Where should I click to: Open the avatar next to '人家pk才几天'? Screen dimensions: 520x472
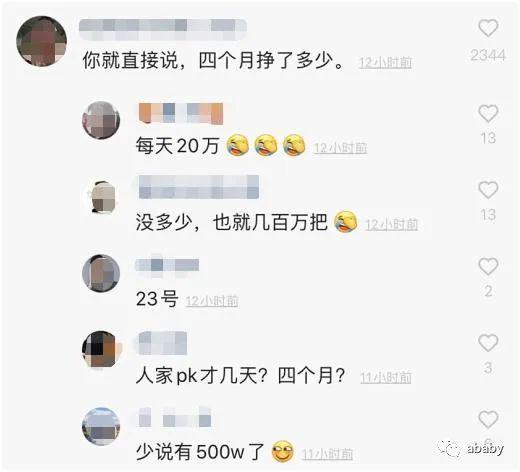(102, 349)
